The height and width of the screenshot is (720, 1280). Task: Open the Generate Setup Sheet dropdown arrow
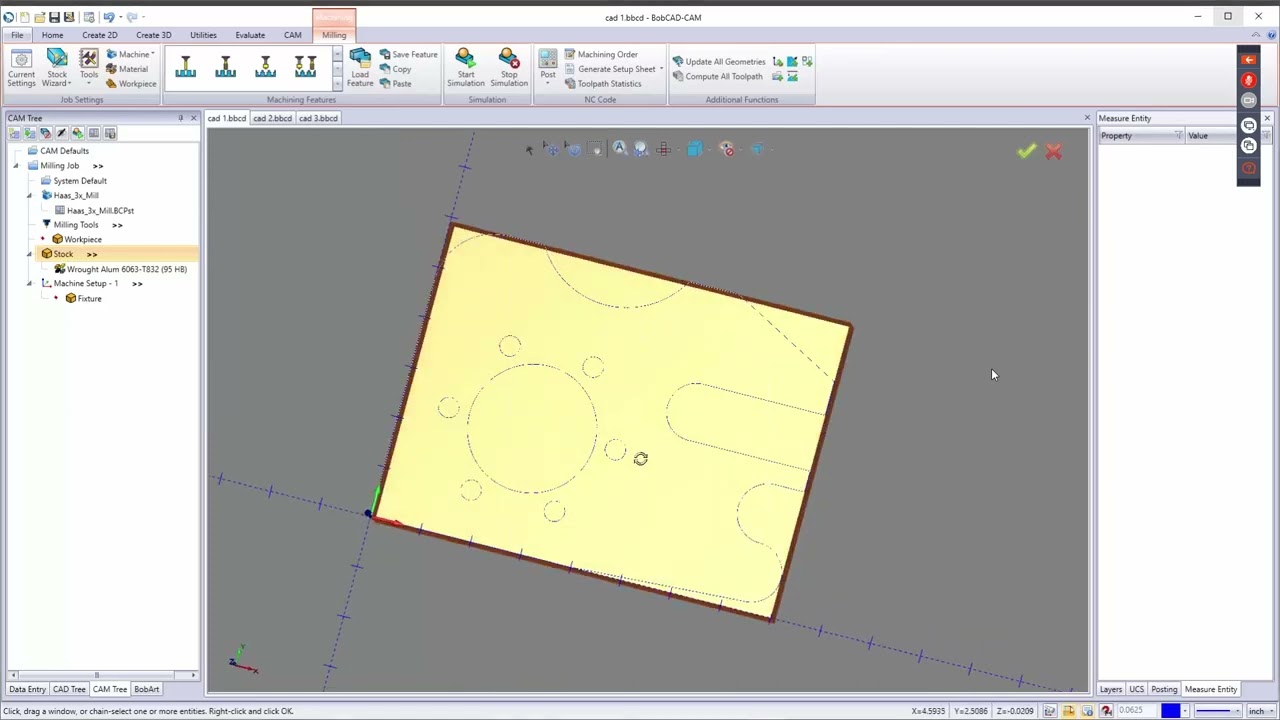(x=661, y=69)
